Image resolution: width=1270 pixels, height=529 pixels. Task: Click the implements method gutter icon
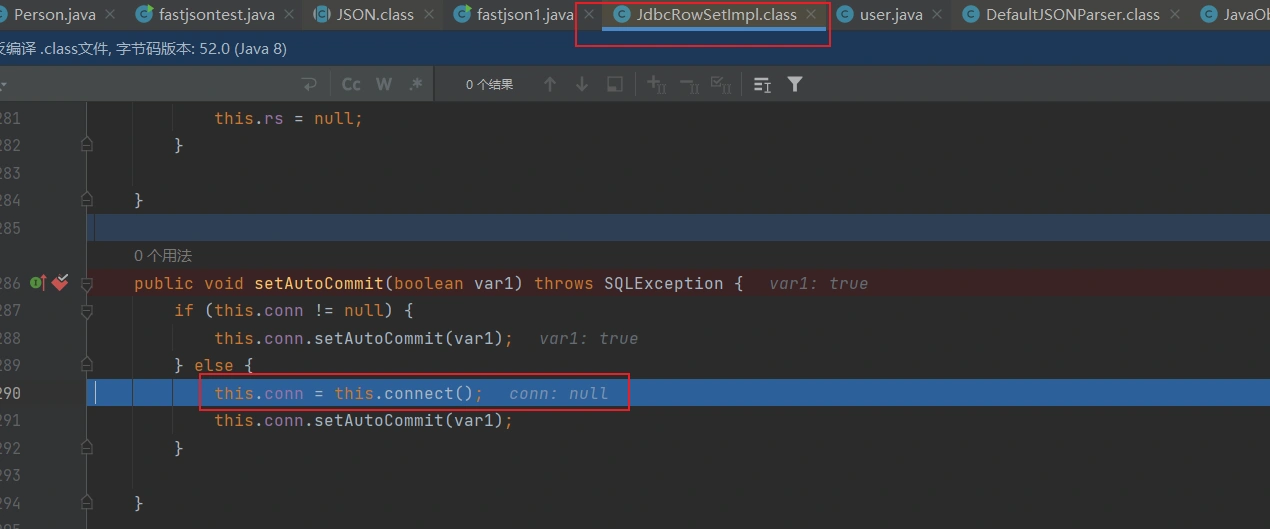coord(39,284)
